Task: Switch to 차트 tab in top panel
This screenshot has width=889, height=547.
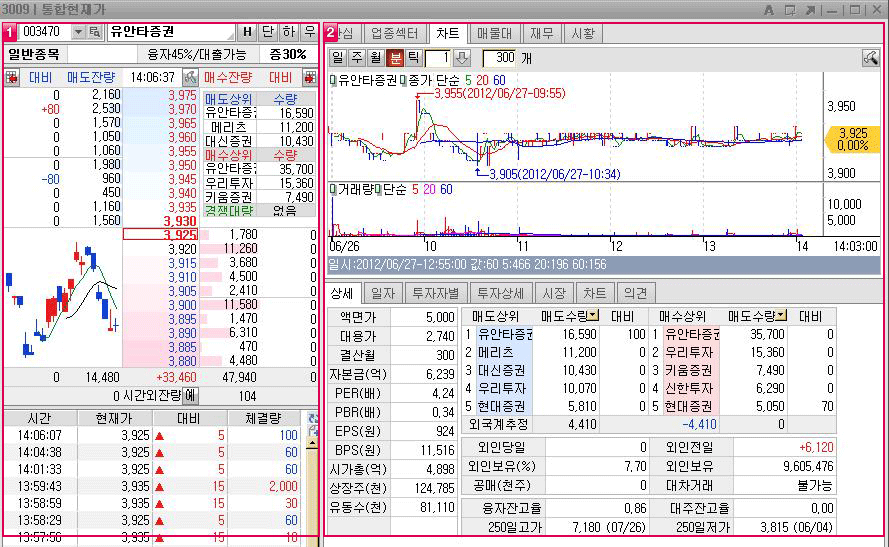Action: click(x=447, y=33)
